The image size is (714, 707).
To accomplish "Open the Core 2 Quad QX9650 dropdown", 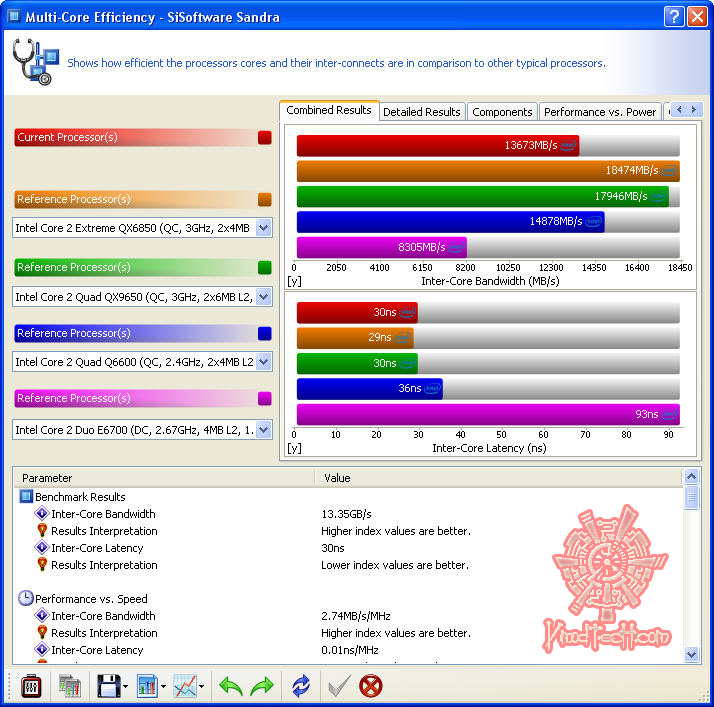I will click(x=264, y=297).
